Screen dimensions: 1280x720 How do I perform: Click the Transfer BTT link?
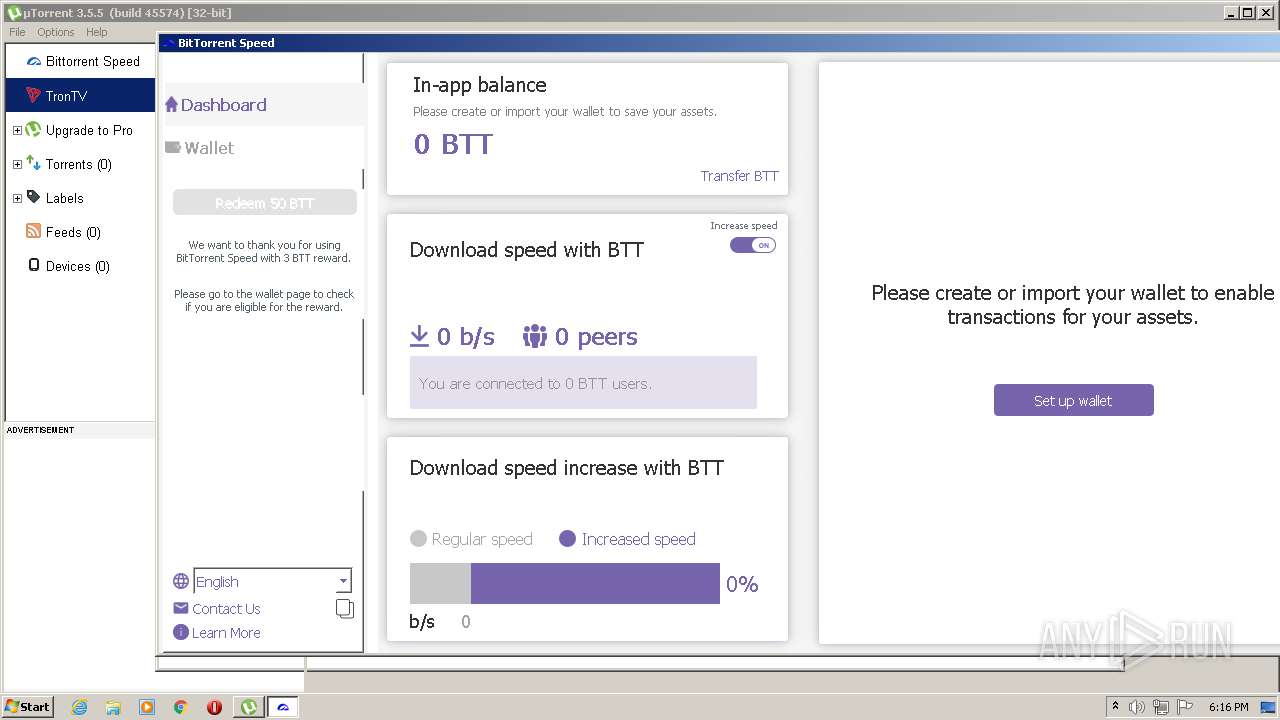[x=739, y=176]
